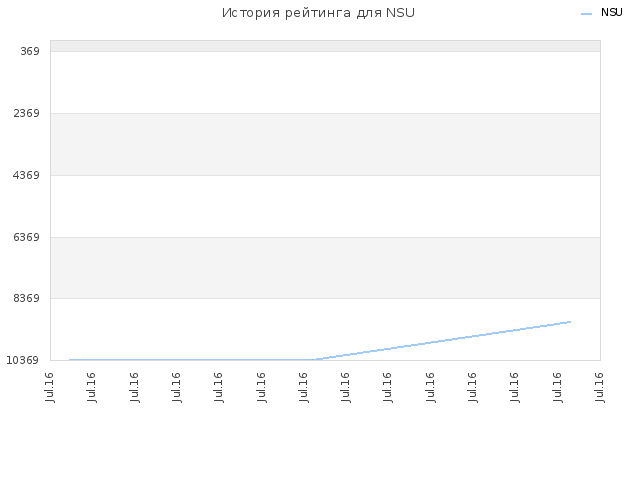
Task: Select the 8369 y-axis label
Action: 27,298
